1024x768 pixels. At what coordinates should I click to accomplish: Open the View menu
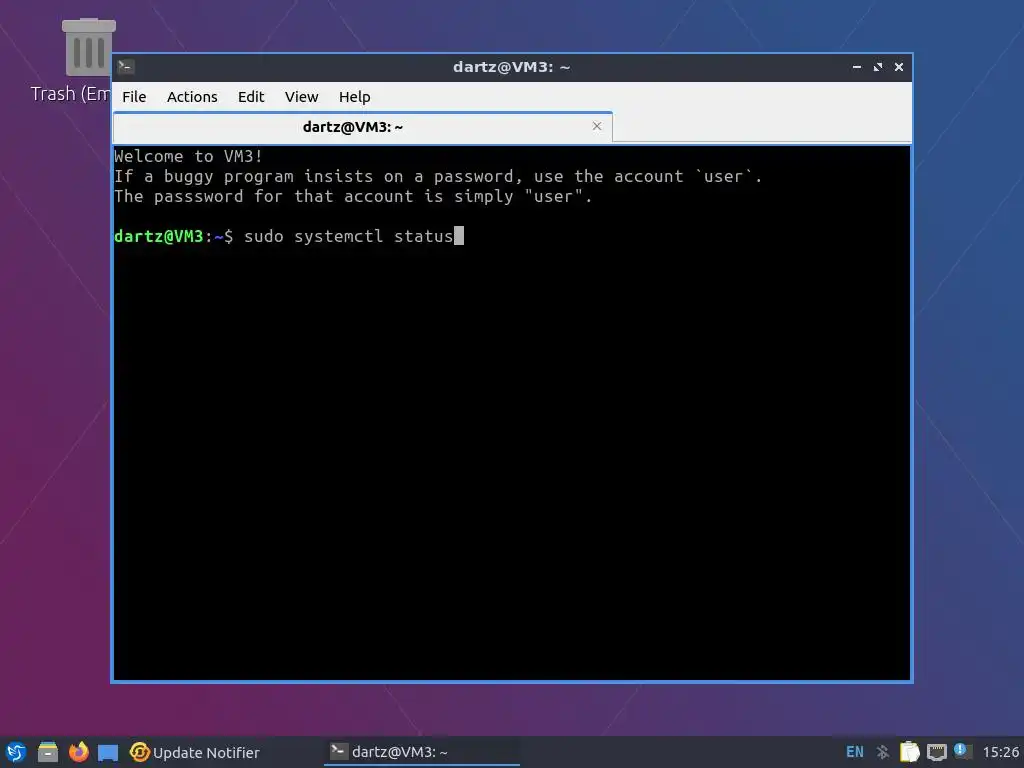[x=301, y=97]
